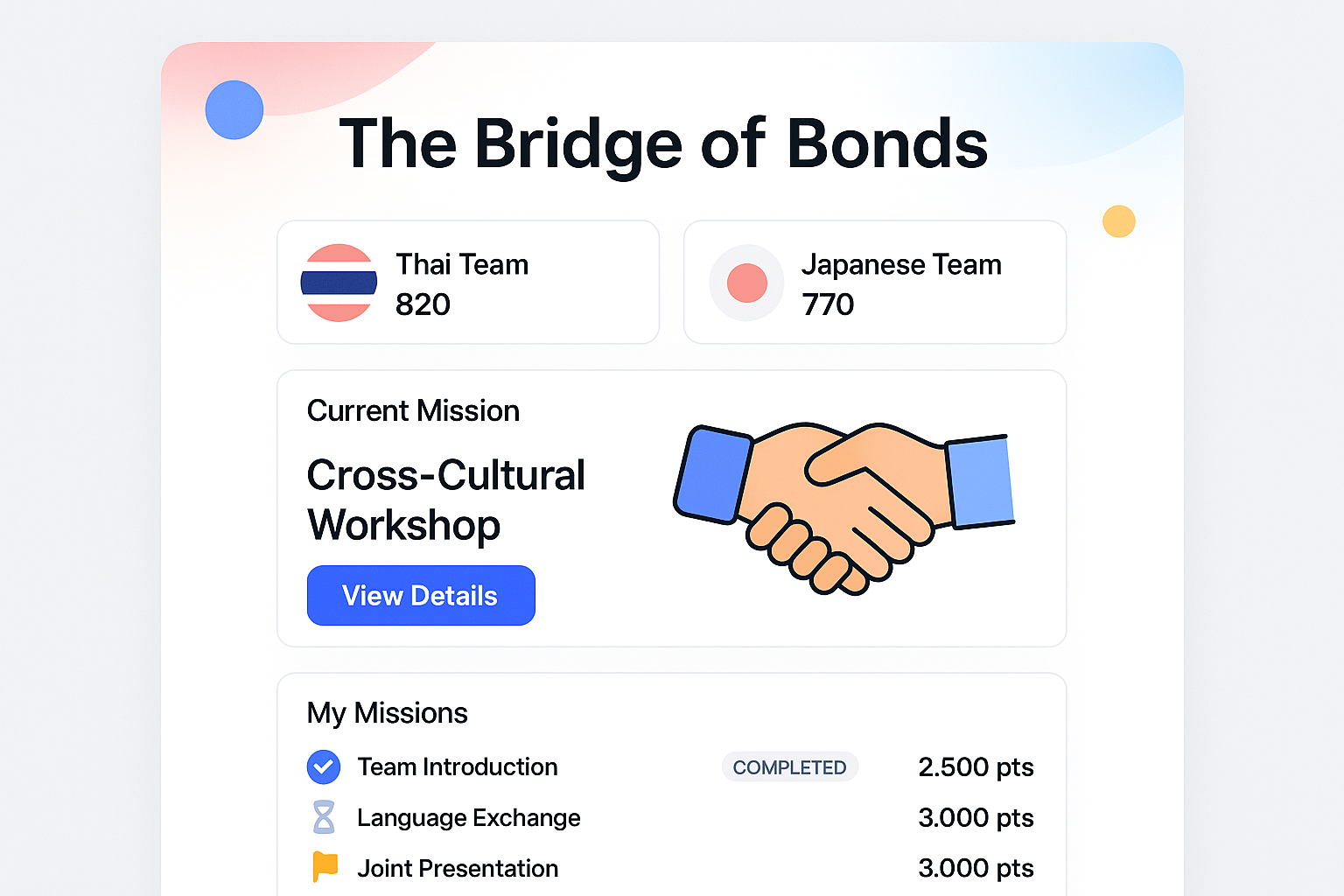
Task: Click the 2.500 pts value for Team Introduction
Action: pyautogui.click(x=976, y=767)
